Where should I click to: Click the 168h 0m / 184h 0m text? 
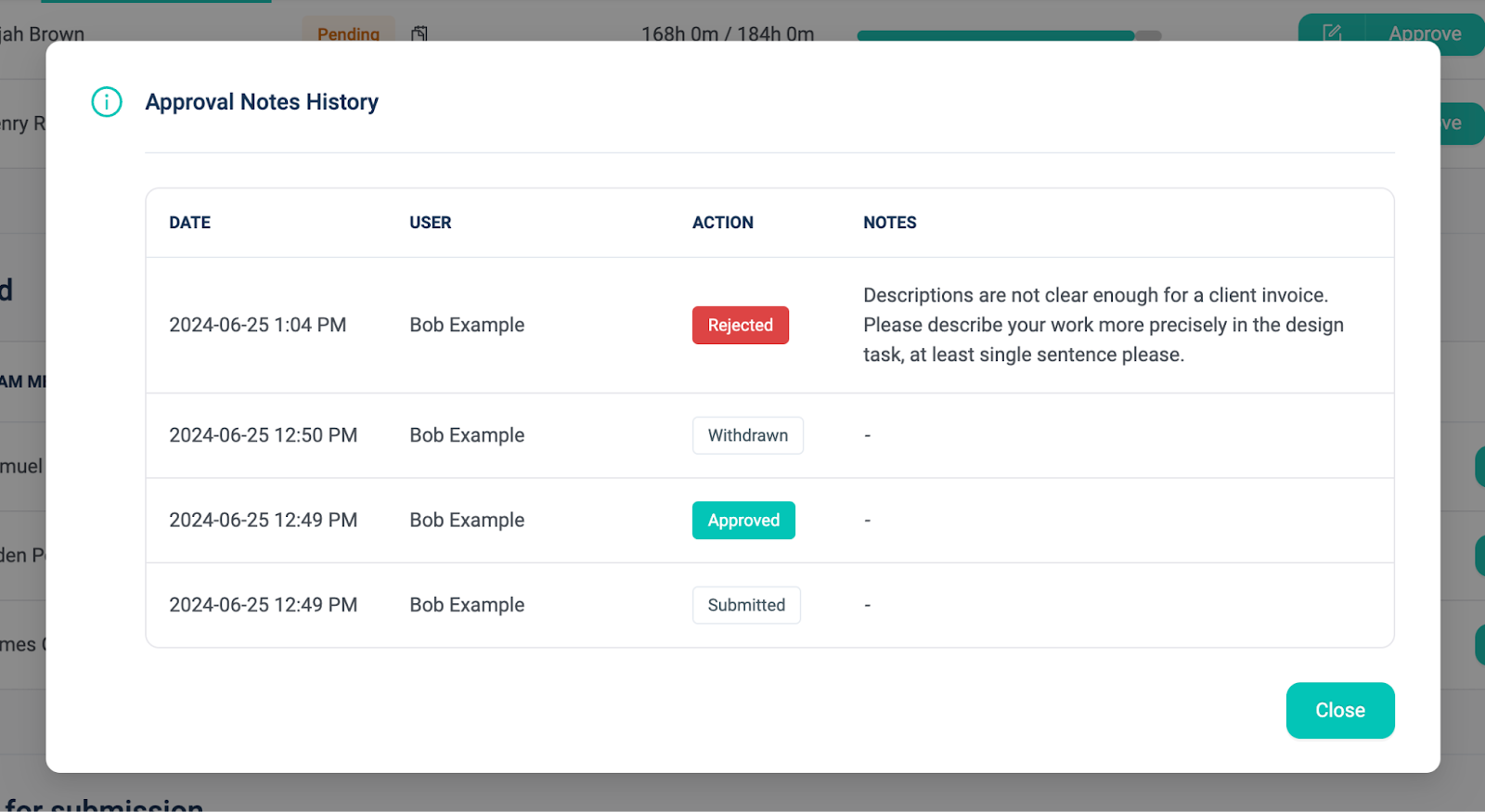click(728, 34)
